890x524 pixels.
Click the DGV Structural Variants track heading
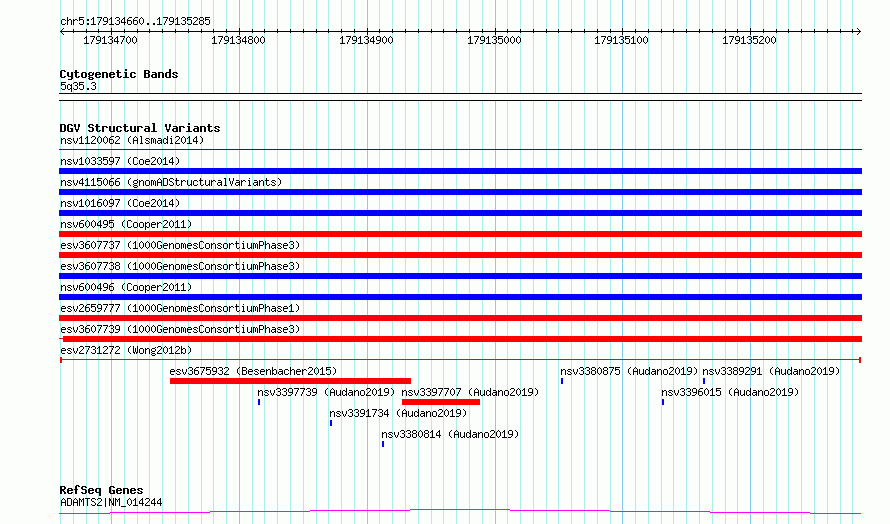pos(140,128)
